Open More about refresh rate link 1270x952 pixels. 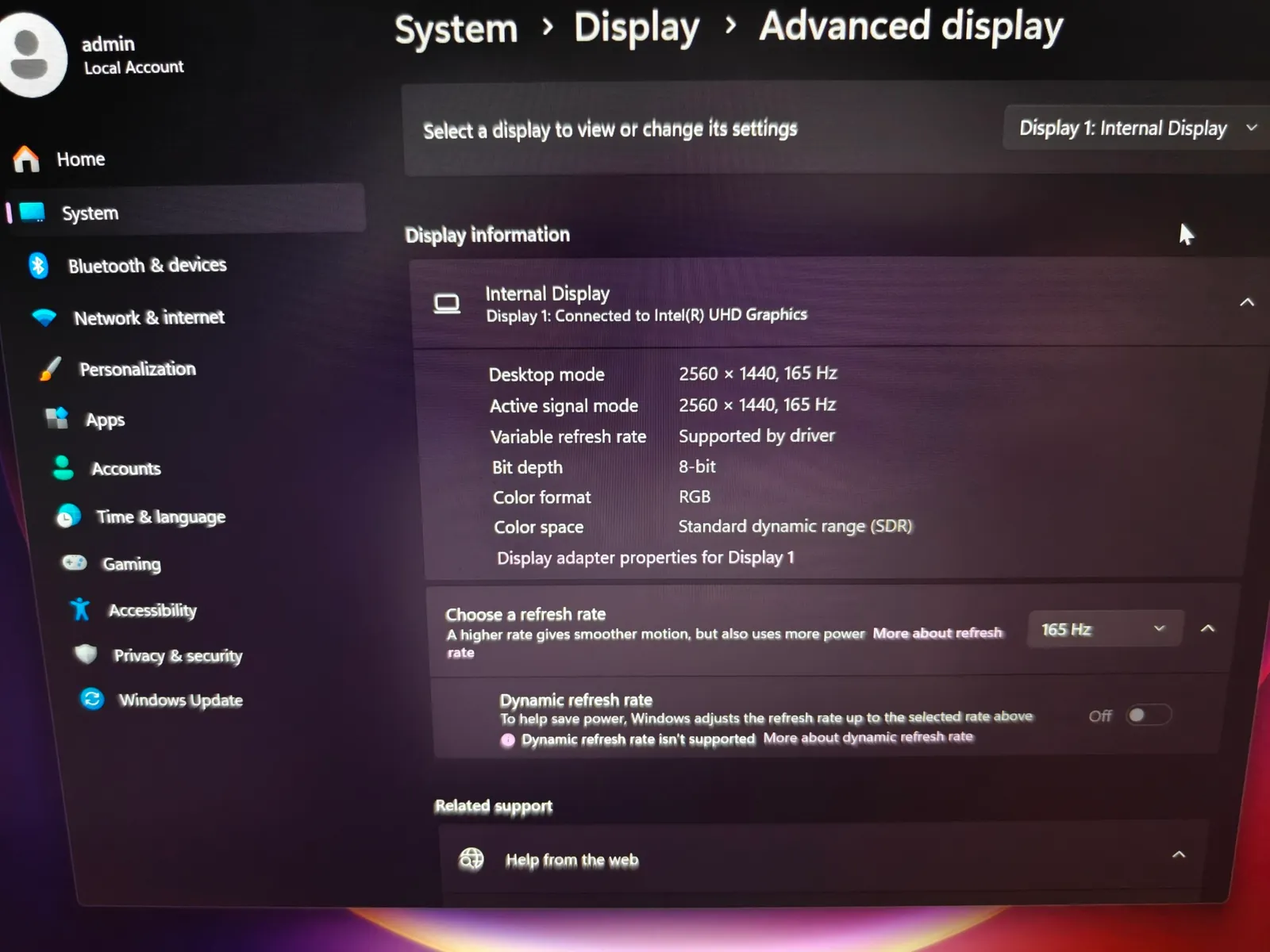tap(937, 633)
